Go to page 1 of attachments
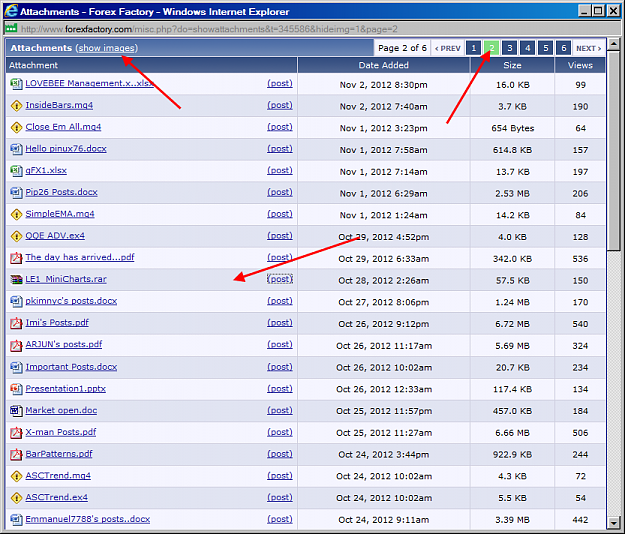Screen dimensions: 625x534 [x=474, y=48]
